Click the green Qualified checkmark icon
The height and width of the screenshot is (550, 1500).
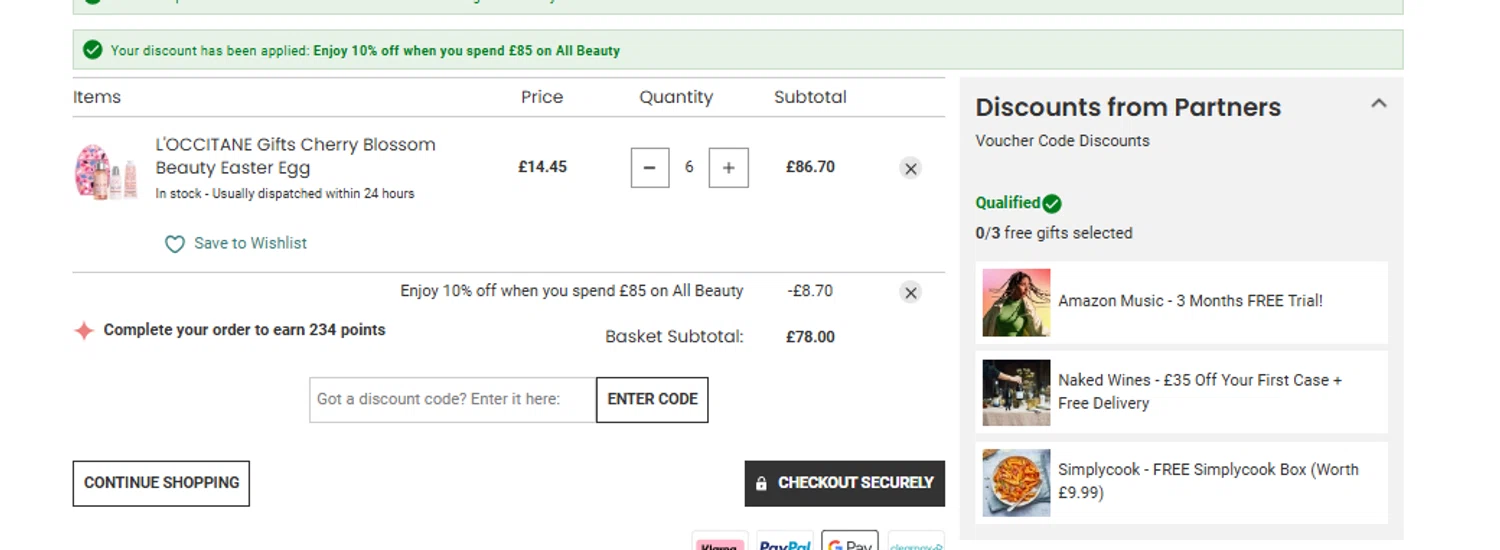point(1052,204)
